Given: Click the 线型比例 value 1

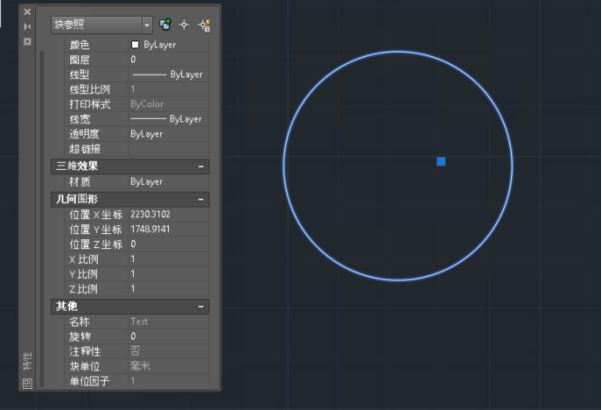Looking at the screenshot, I should point(169,89).
